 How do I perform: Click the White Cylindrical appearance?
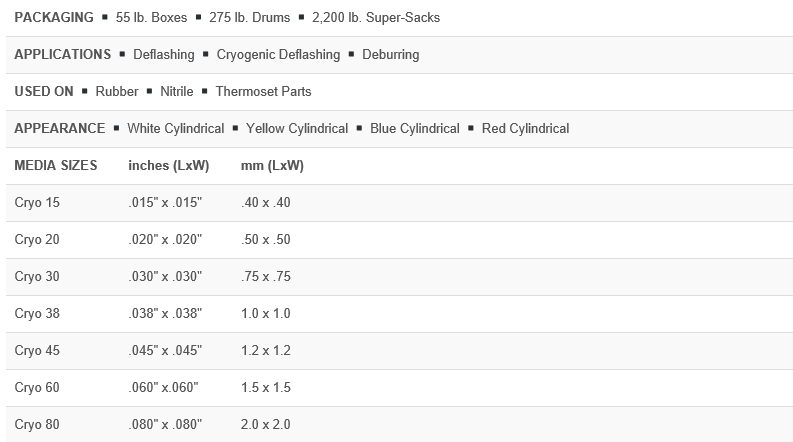(173, 128)
